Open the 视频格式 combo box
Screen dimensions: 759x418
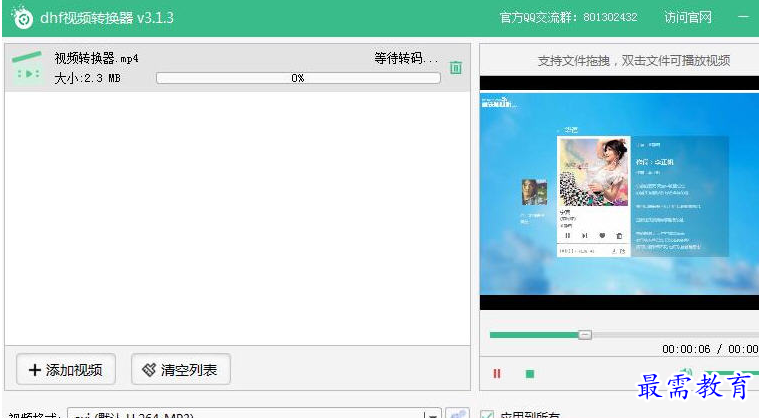pyautogui.click(x=250, y=414)
